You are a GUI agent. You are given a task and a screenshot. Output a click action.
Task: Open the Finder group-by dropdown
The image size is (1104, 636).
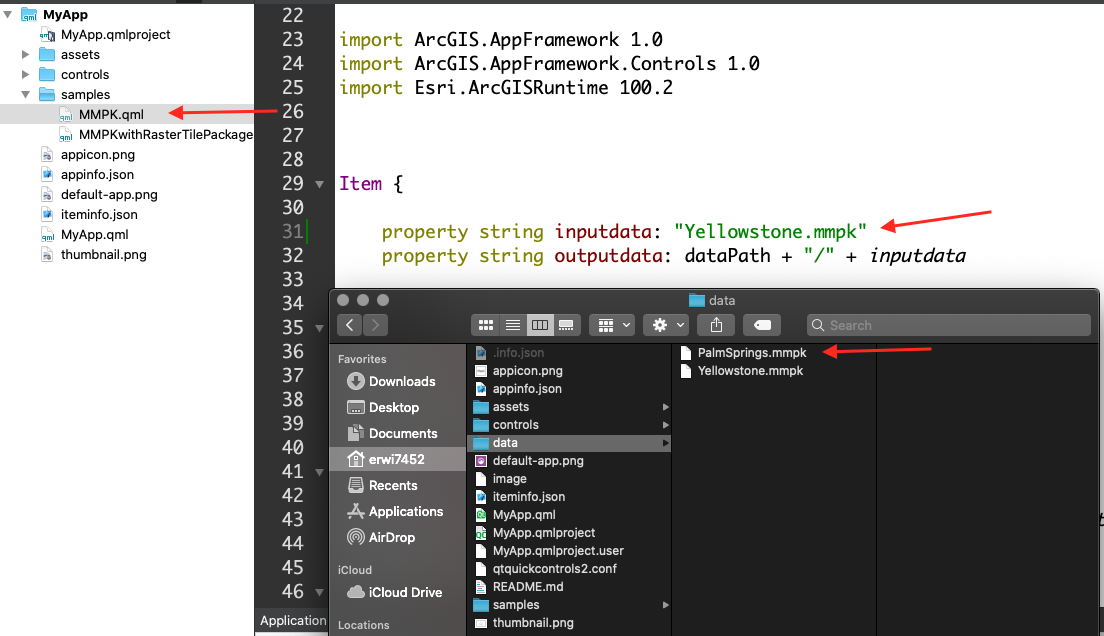[x=613, y=325]
